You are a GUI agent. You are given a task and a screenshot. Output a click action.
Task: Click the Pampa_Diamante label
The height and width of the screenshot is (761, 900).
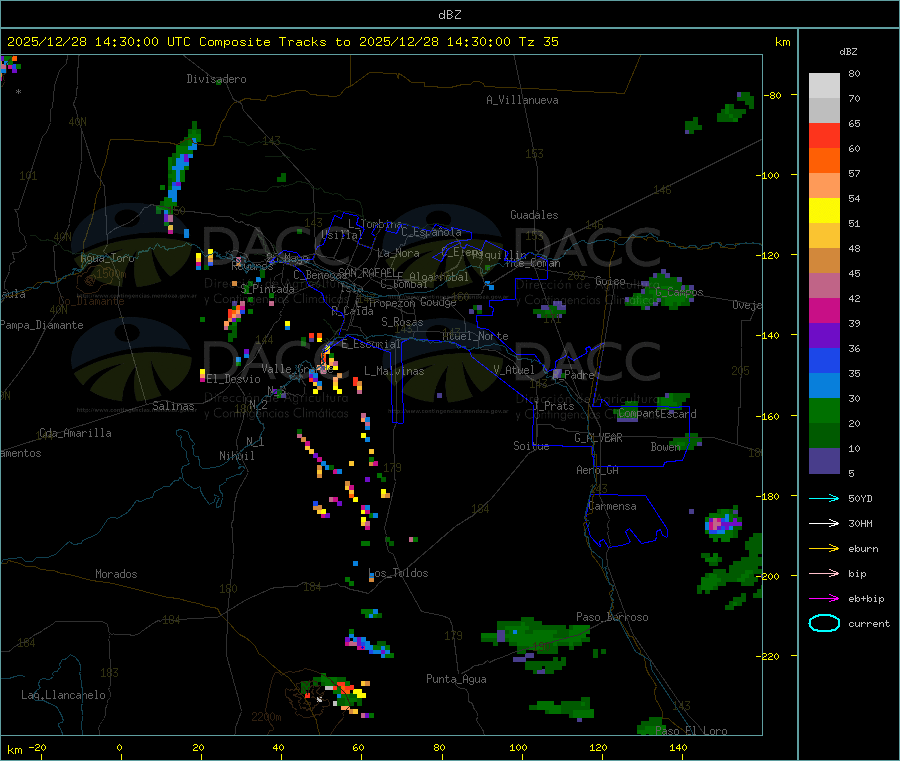(42, 325)
